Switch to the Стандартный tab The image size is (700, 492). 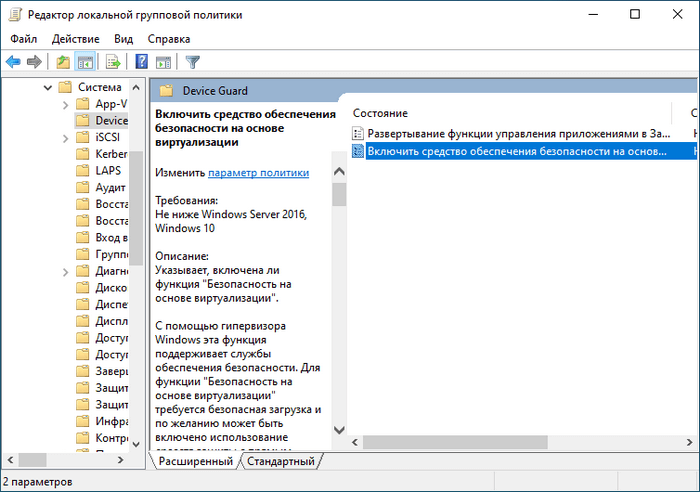click(281, 461)
